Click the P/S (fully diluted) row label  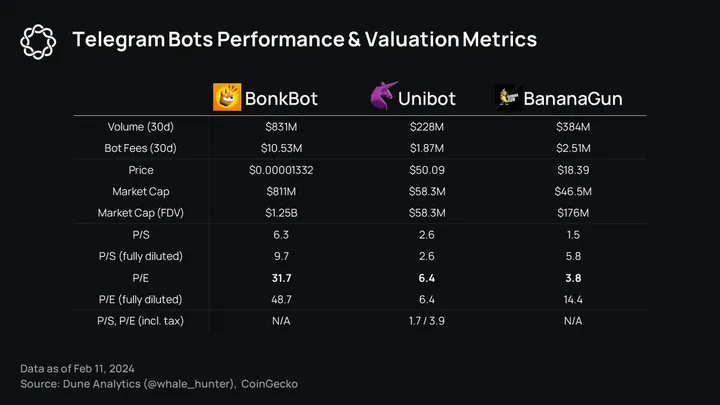point(139,256)
